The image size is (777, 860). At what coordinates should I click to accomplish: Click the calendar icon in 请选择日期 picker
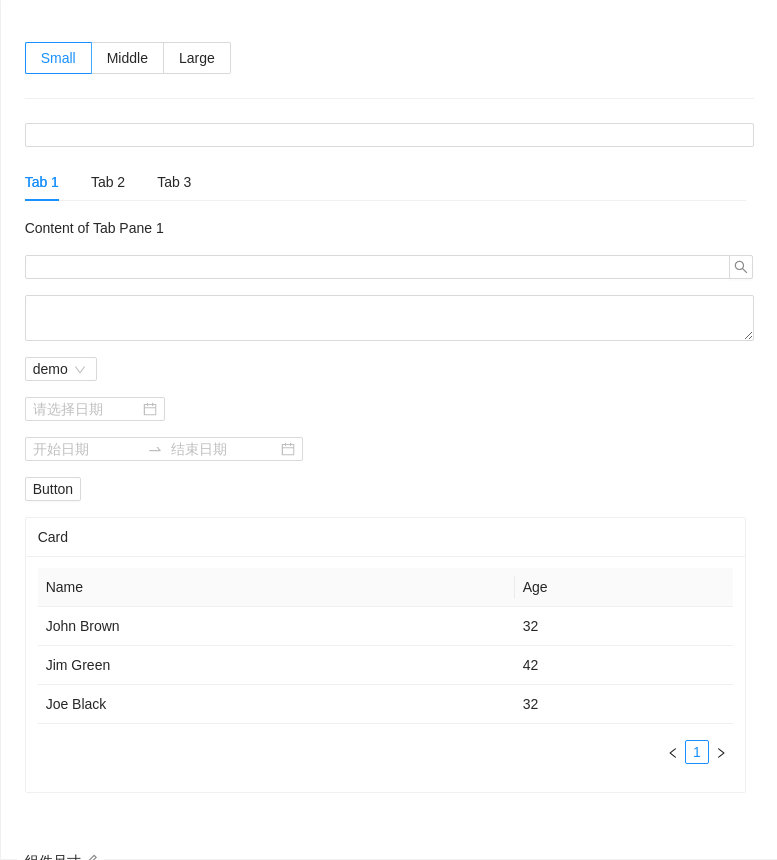click(x=150, y=409)
